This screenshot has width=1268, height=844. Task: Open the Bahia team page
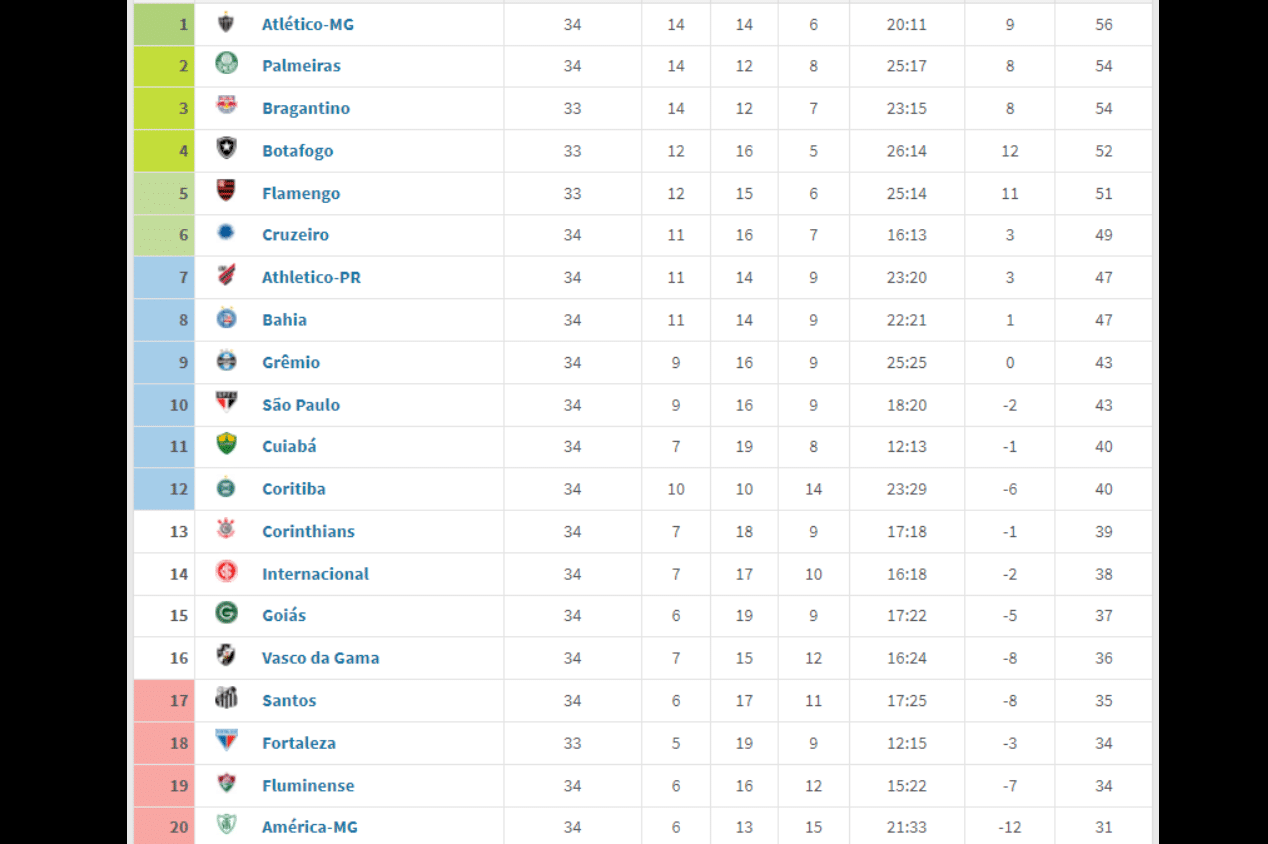pyautogui.click(x=284, y=319)
